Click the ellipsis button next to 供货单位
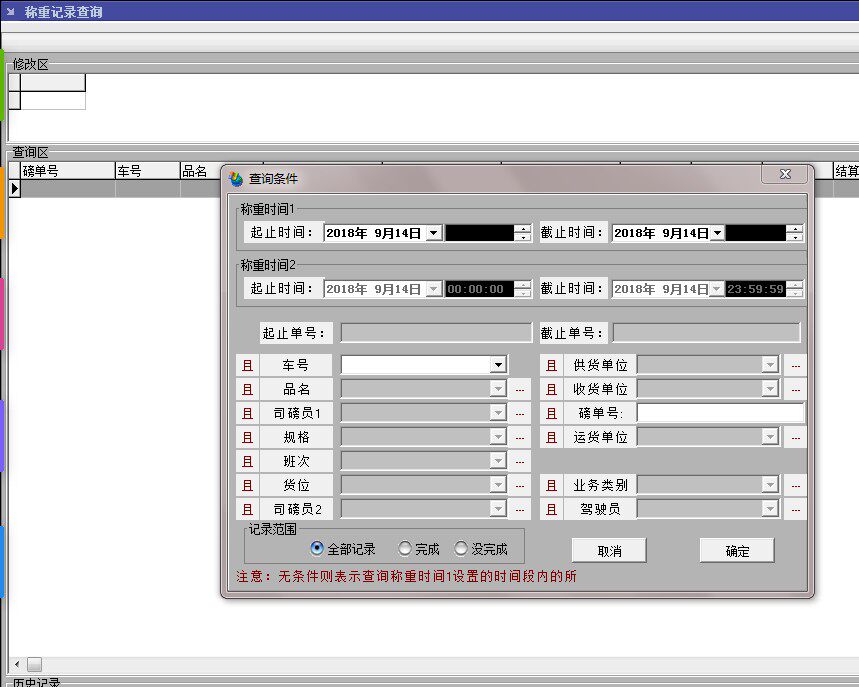 click(x=795, y=365)
